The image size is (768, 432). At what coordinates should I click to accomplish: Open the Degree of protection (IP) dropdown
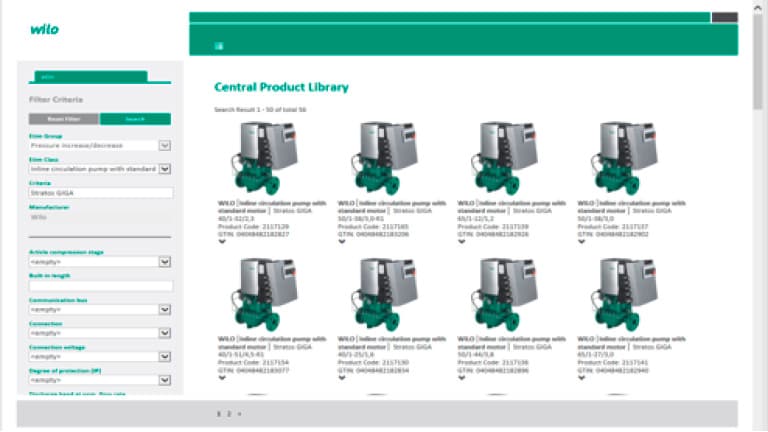tap(165, 380)
